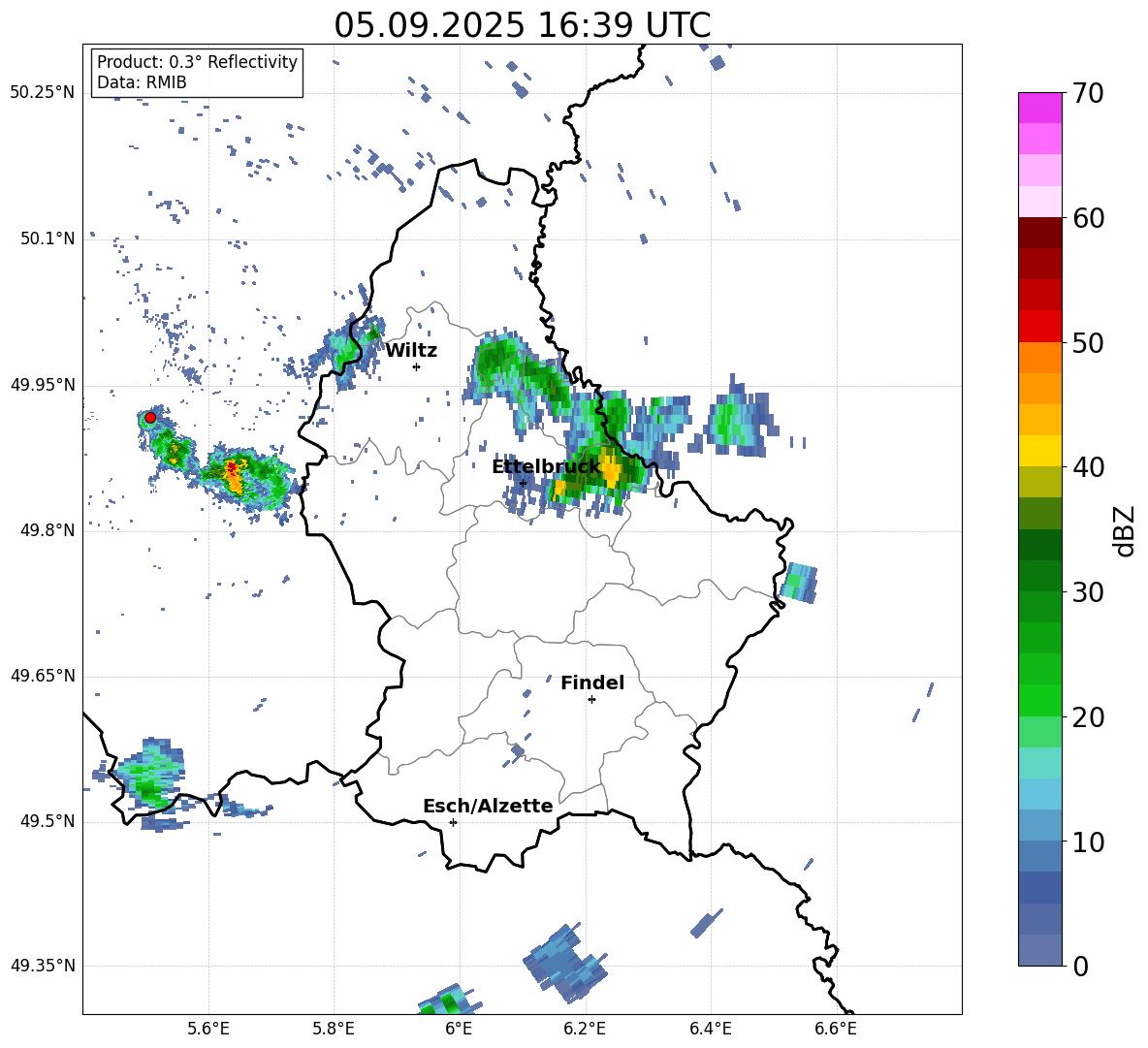Click the magenta band at top of colorbar
This screenshot has width=1148, height=1048.
tap(1039, 108)
